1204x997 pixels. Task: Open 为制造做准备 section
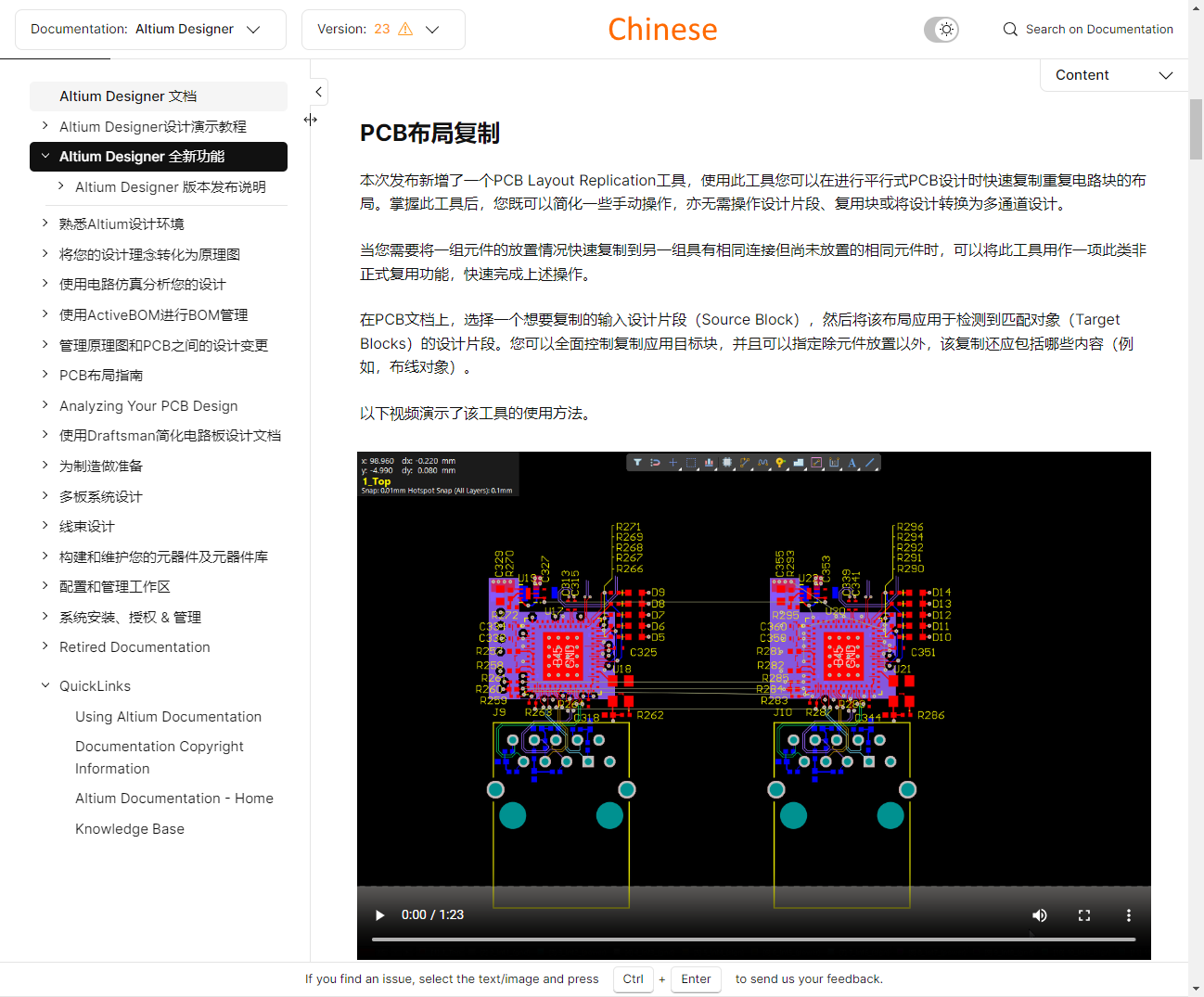[101, 466]
